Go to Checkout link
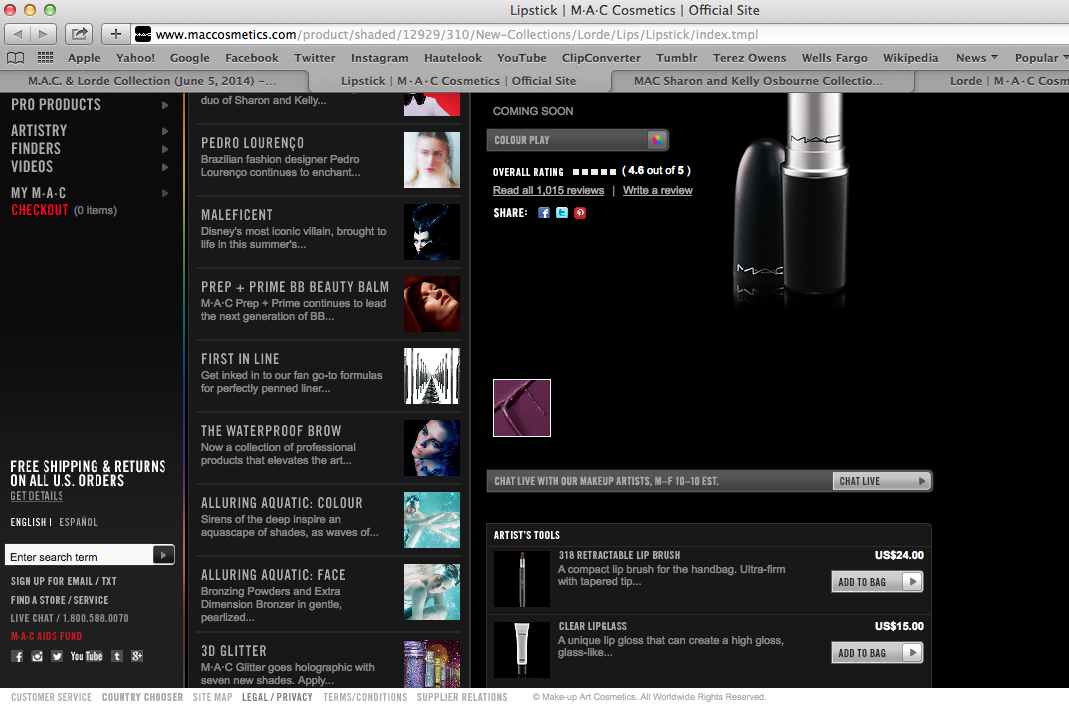Viewport: 1069px width, 704px height. [x=40, y=210]
